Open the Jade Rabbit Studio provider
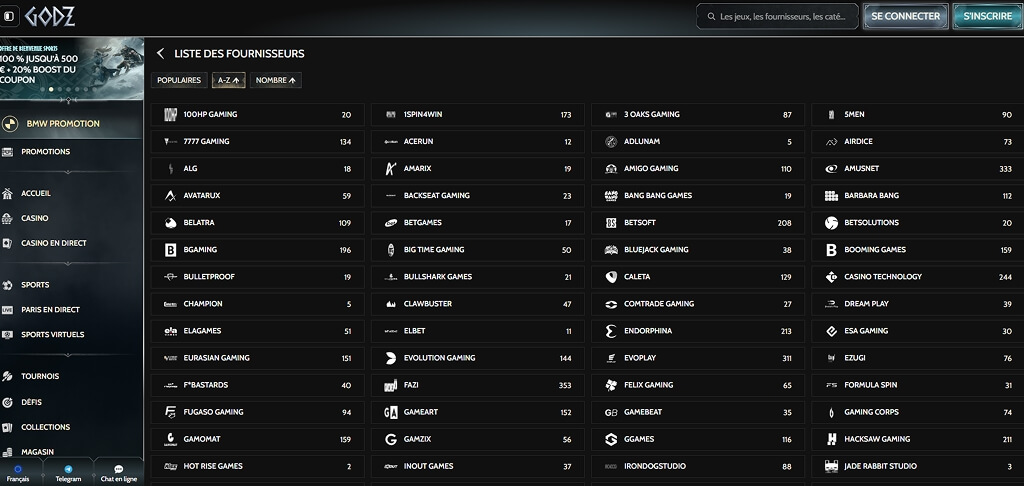This screenshot has height=486, width=1024. (x=918, y=466)
